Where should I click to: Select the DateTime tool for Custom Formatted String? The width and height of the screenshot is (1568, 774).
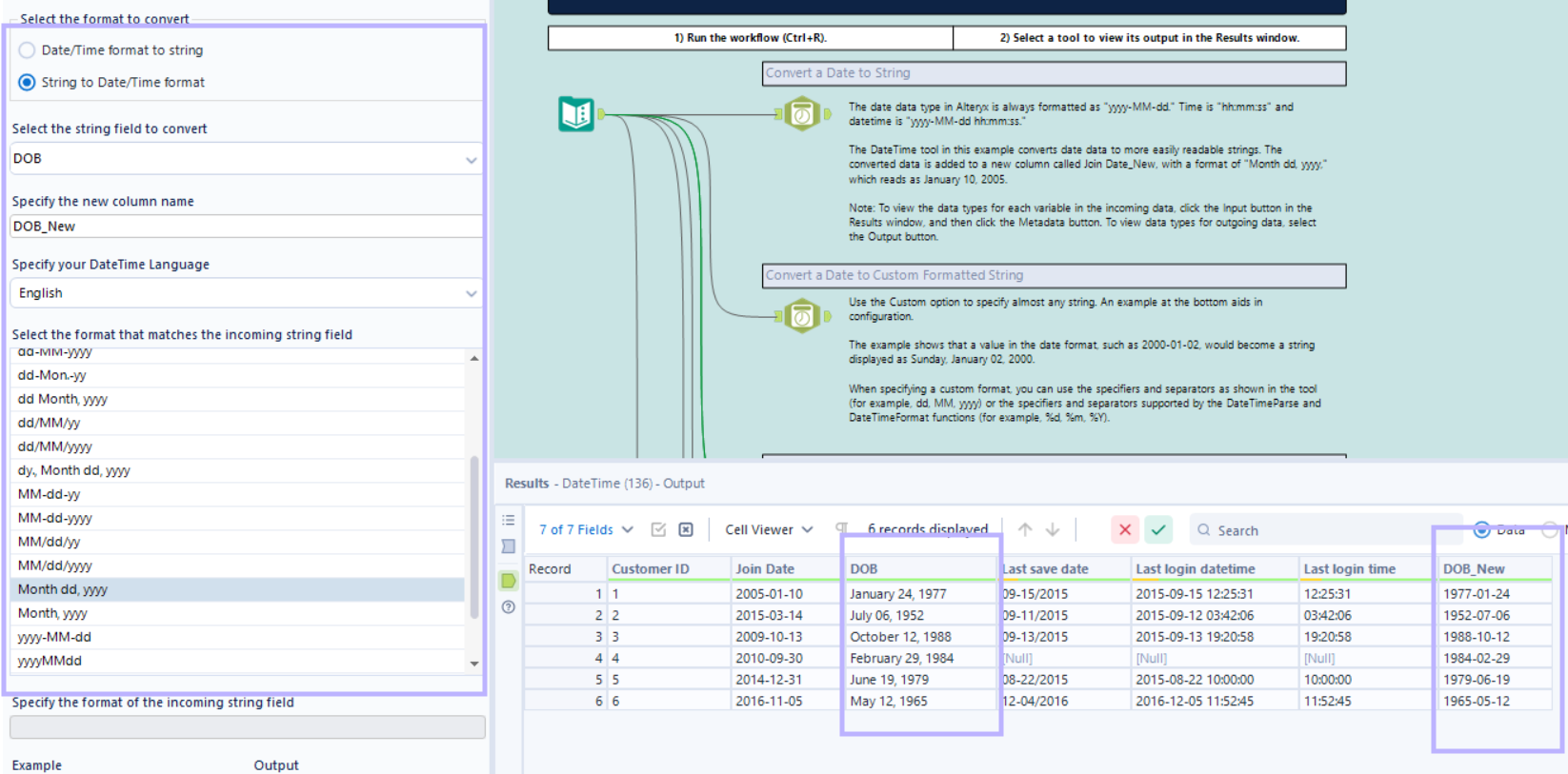click(x=802, y=316)
